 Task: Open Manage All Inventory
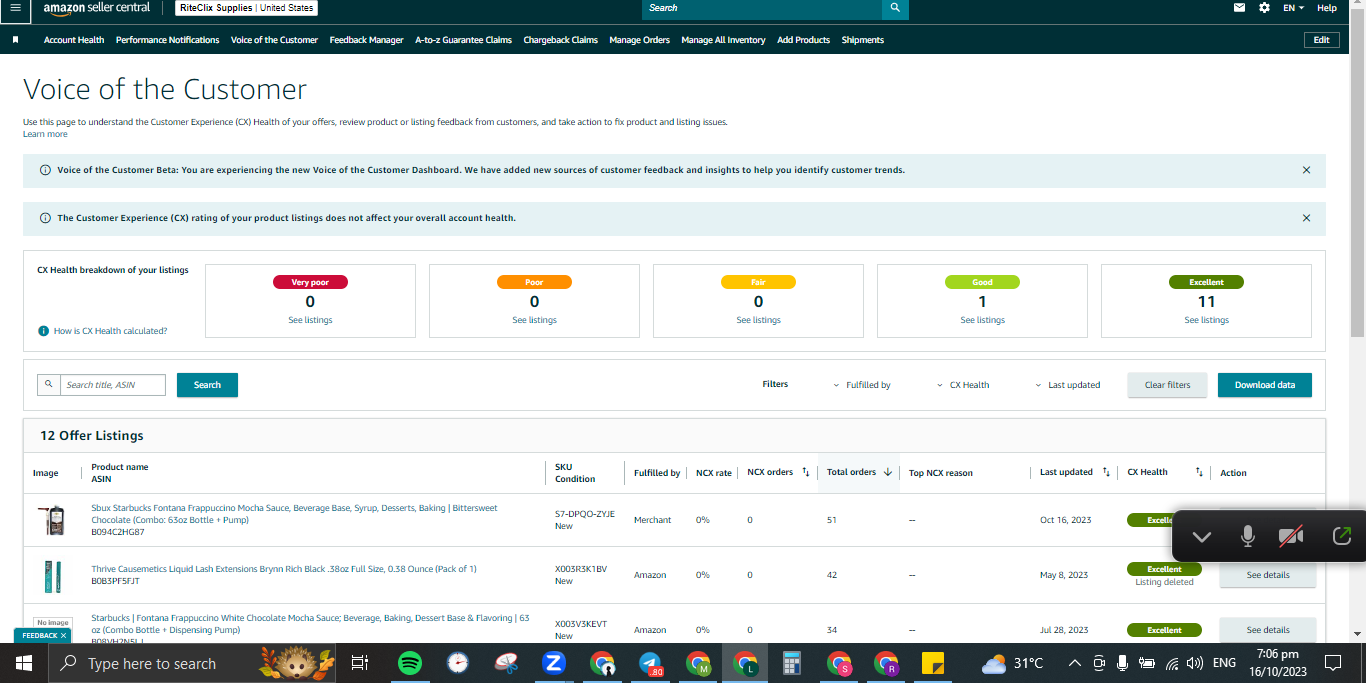[723, 40]
